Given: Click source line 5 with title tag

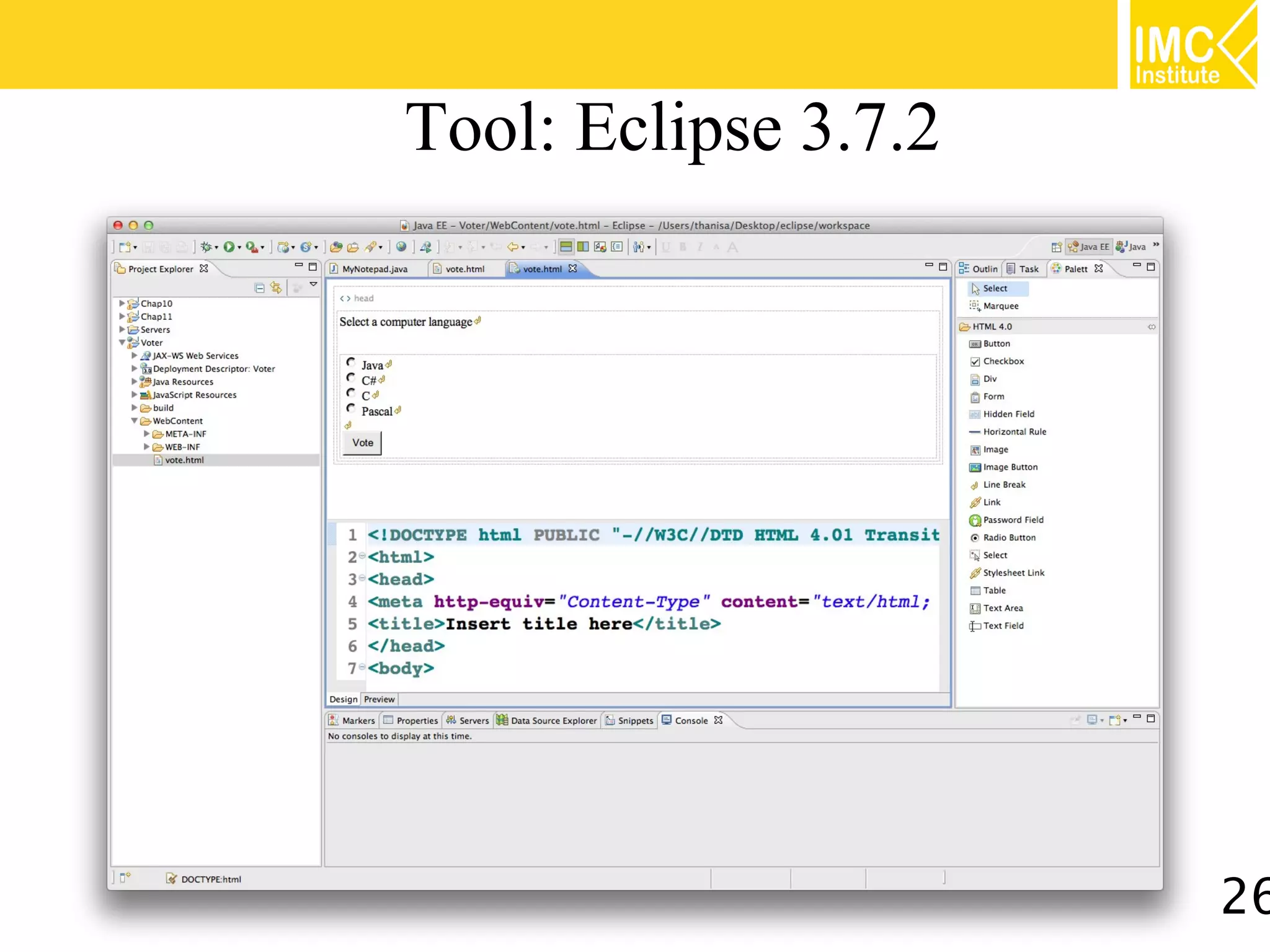Looking at the screenshot, I should tap(544, 624).
